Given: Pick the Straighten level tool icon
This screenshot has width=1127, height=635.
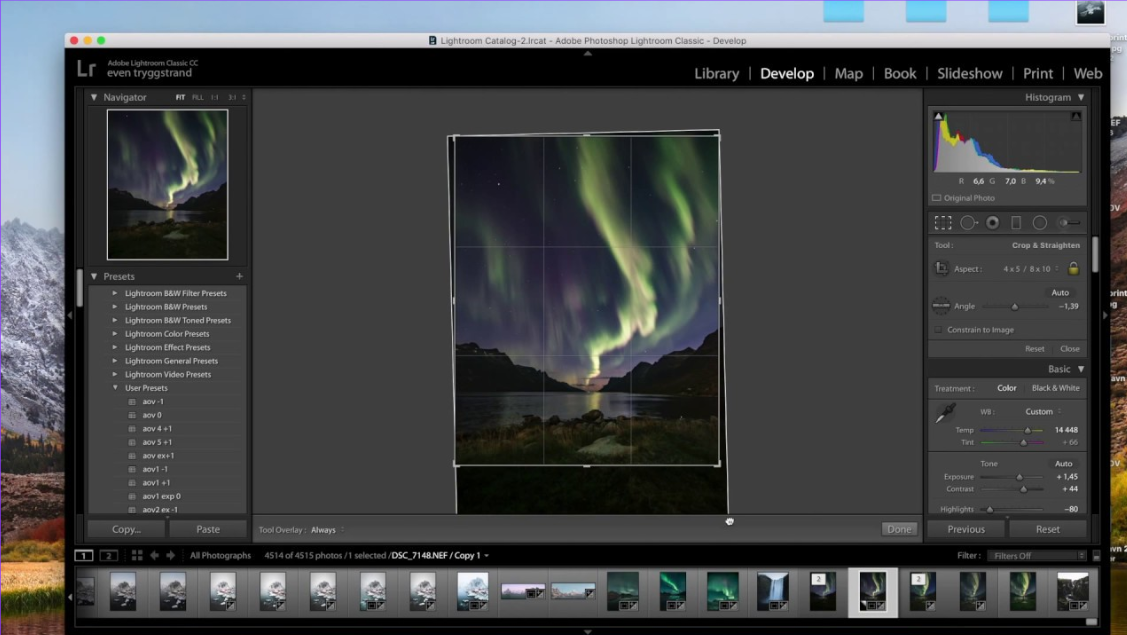Looking at the screenshot, I should pos(941,306).
